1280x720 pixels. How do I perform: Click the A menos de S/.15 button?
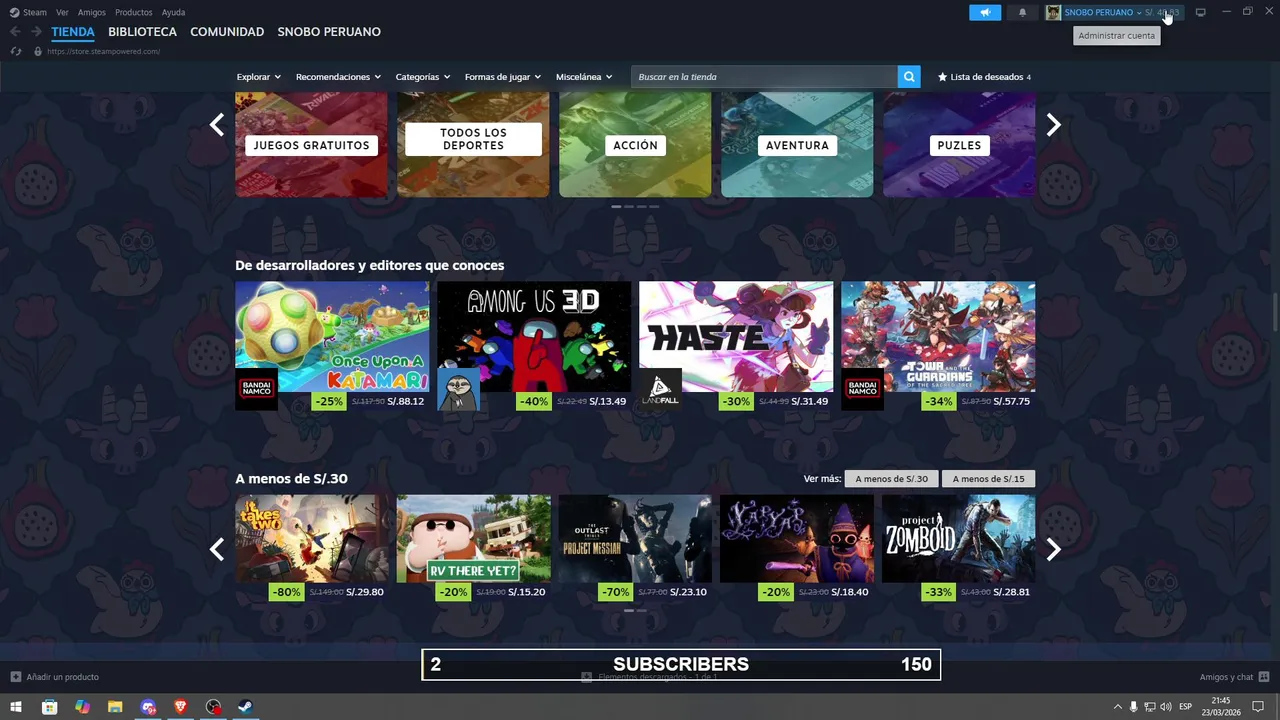point(989,479)
